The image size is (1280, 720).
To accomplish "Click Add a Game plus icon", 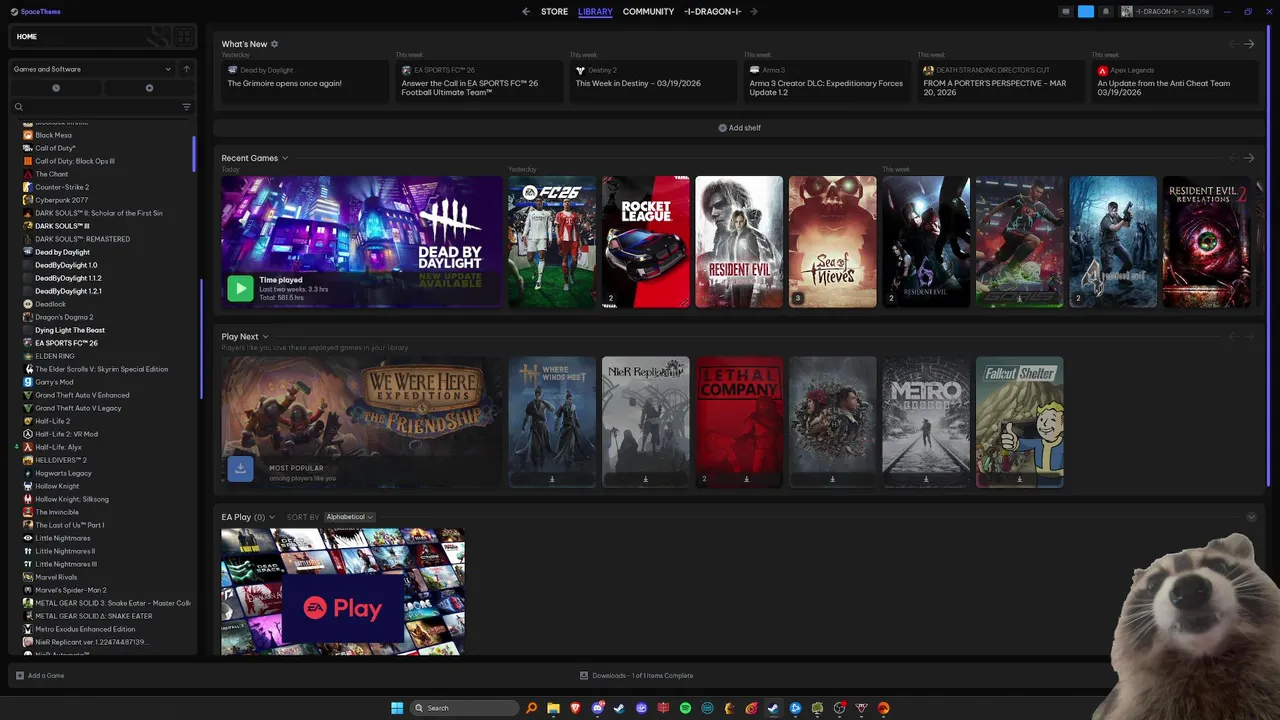I will point(19,676).
